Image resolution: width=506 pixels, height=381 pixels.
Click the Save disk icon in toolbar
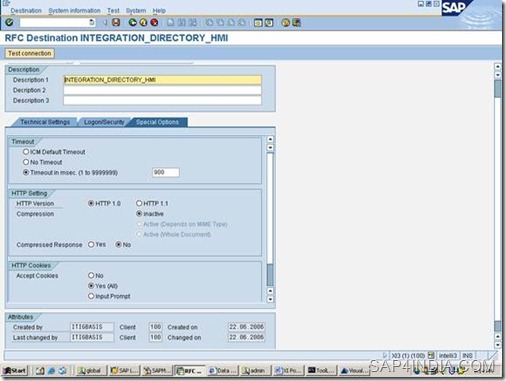[116, 22]
